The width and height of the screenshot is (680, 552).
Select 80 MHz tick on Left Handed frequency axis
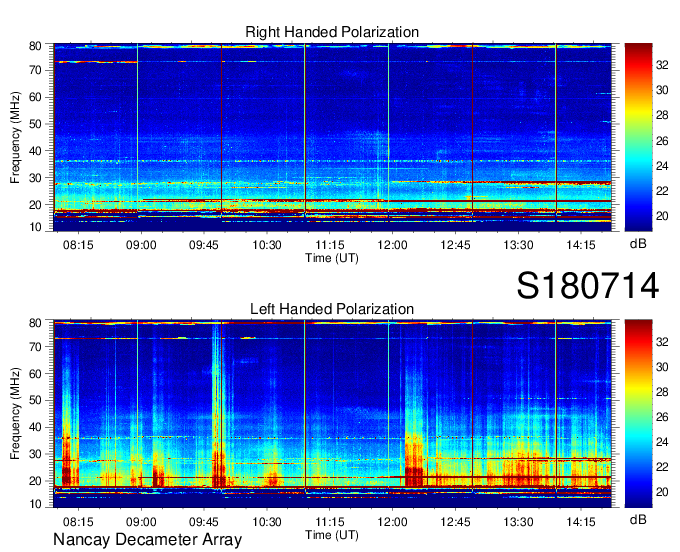coord(36,323)
